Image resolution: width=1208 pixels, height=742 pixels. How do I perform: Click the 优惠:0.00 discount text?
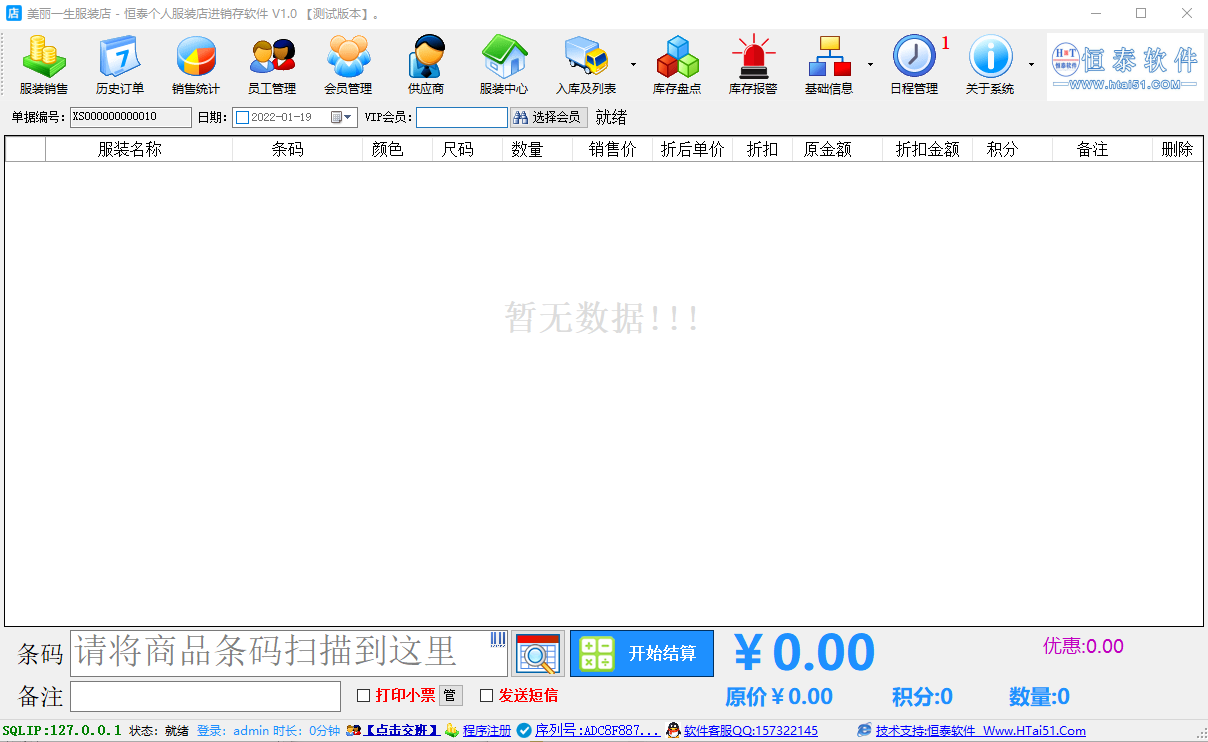pos(1083,647)
